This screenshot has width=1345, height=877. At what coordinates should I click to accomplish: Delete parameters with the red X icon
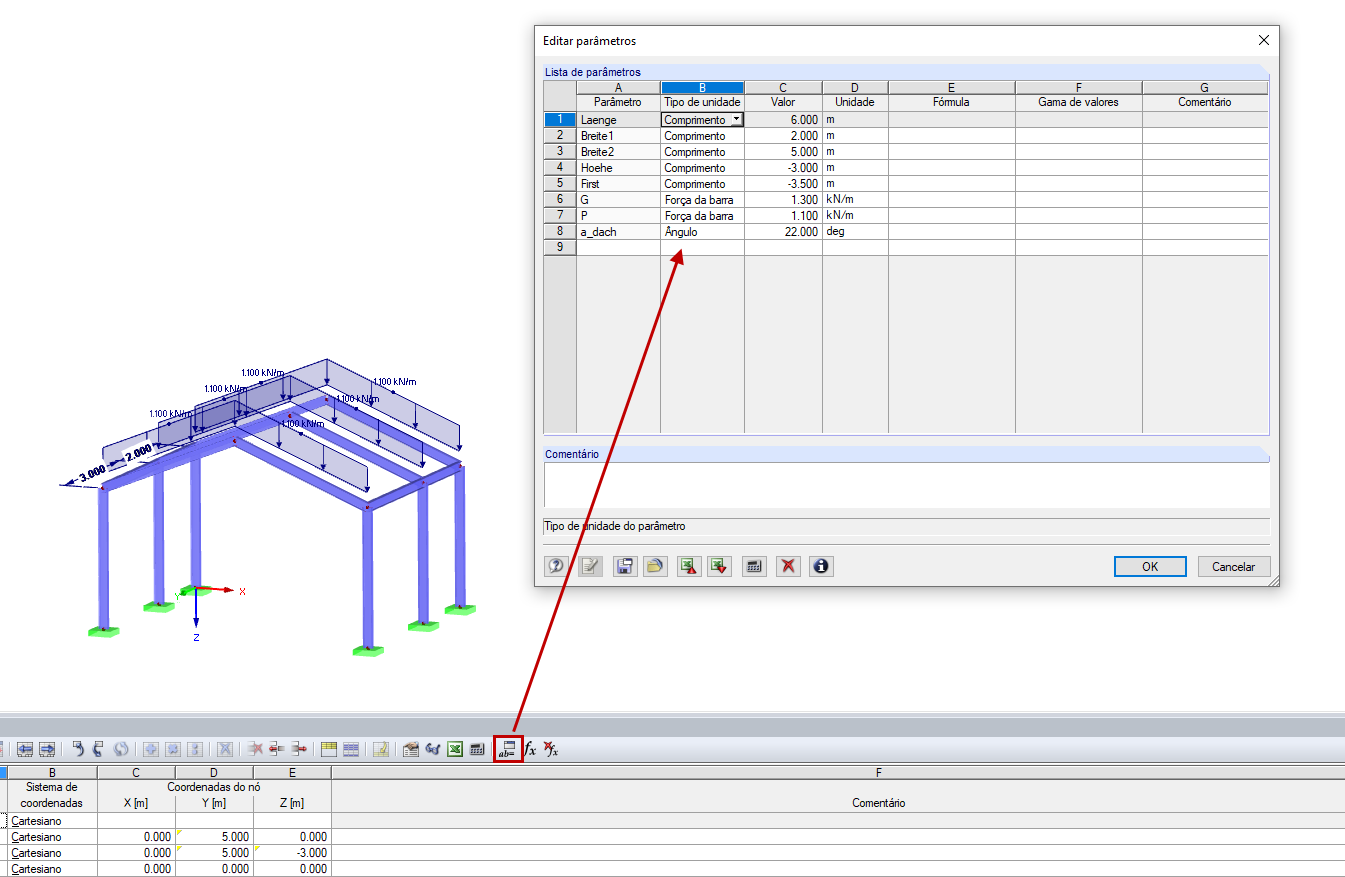789,566
